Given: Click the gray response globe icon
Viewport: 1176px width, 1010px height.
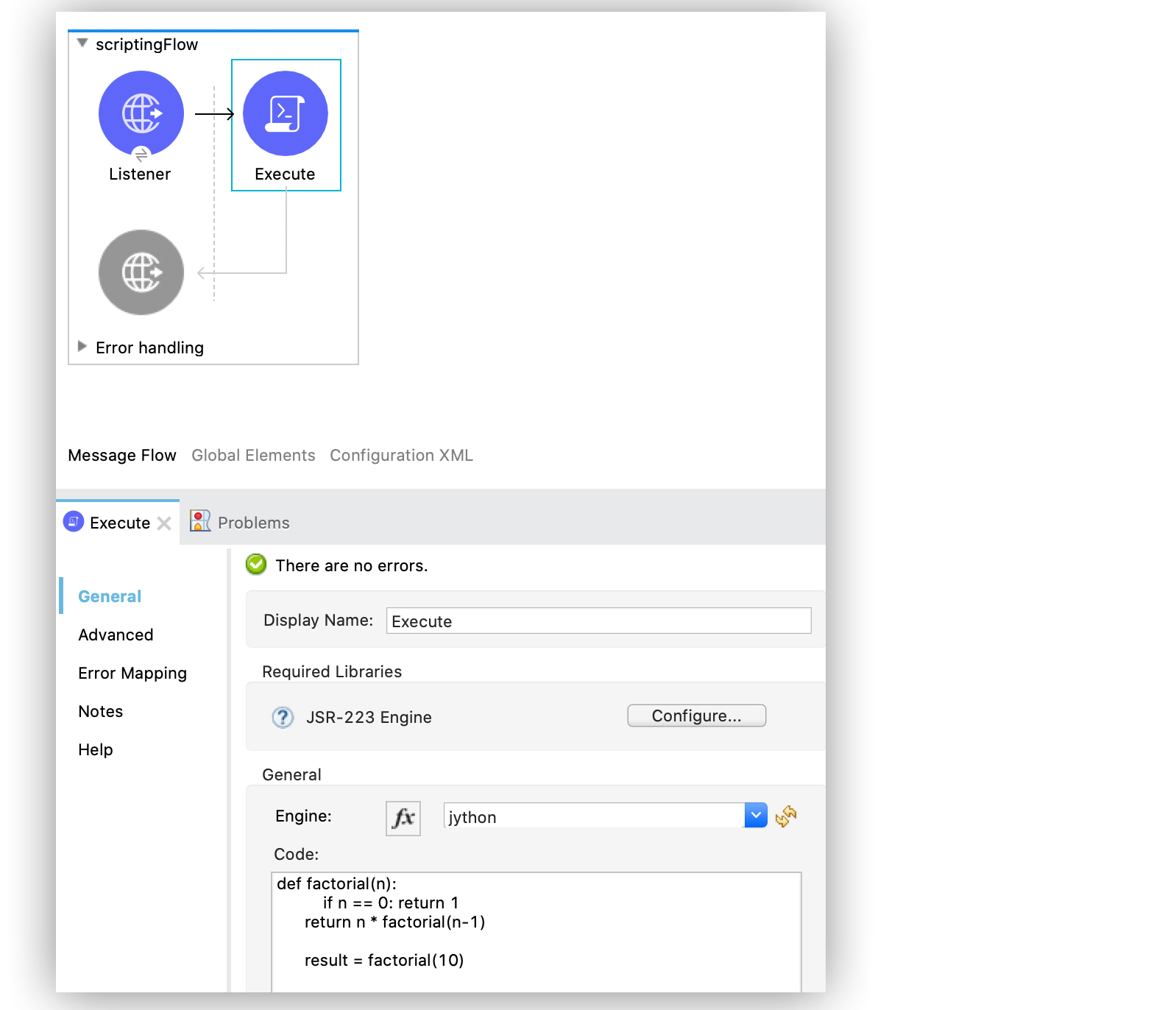Looking at the screenshot, I should (141, 272).
